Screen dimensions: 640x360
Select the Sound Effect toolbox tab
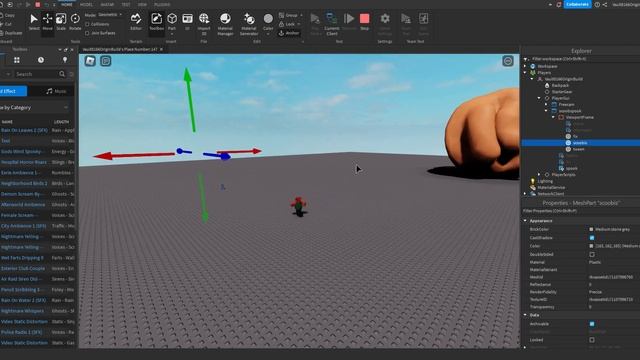pyautogui.click(x=12, y=91)
